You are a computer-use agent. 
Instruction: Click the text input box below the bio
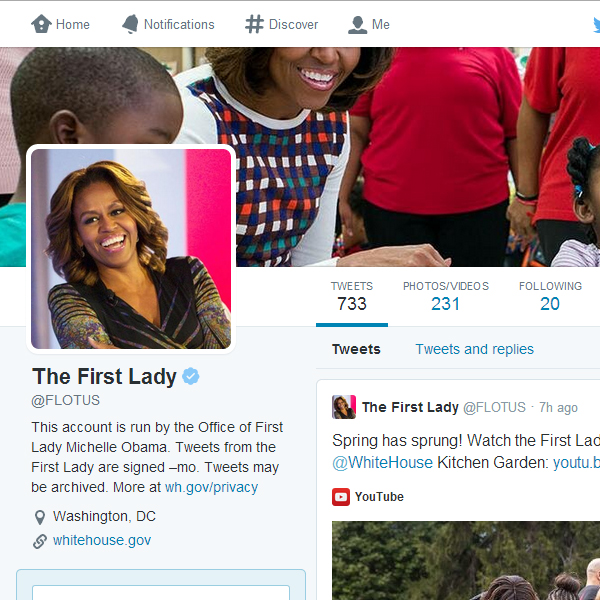[x=161, y=592]
